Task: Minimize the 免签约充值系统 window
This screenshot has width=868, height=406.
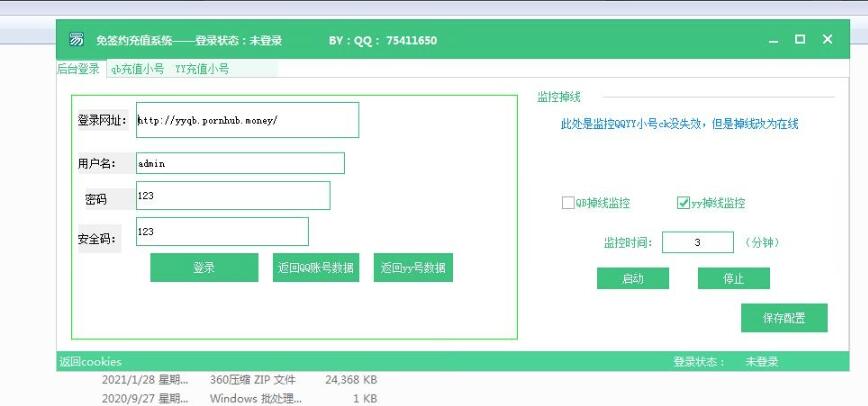Action: 773,40
